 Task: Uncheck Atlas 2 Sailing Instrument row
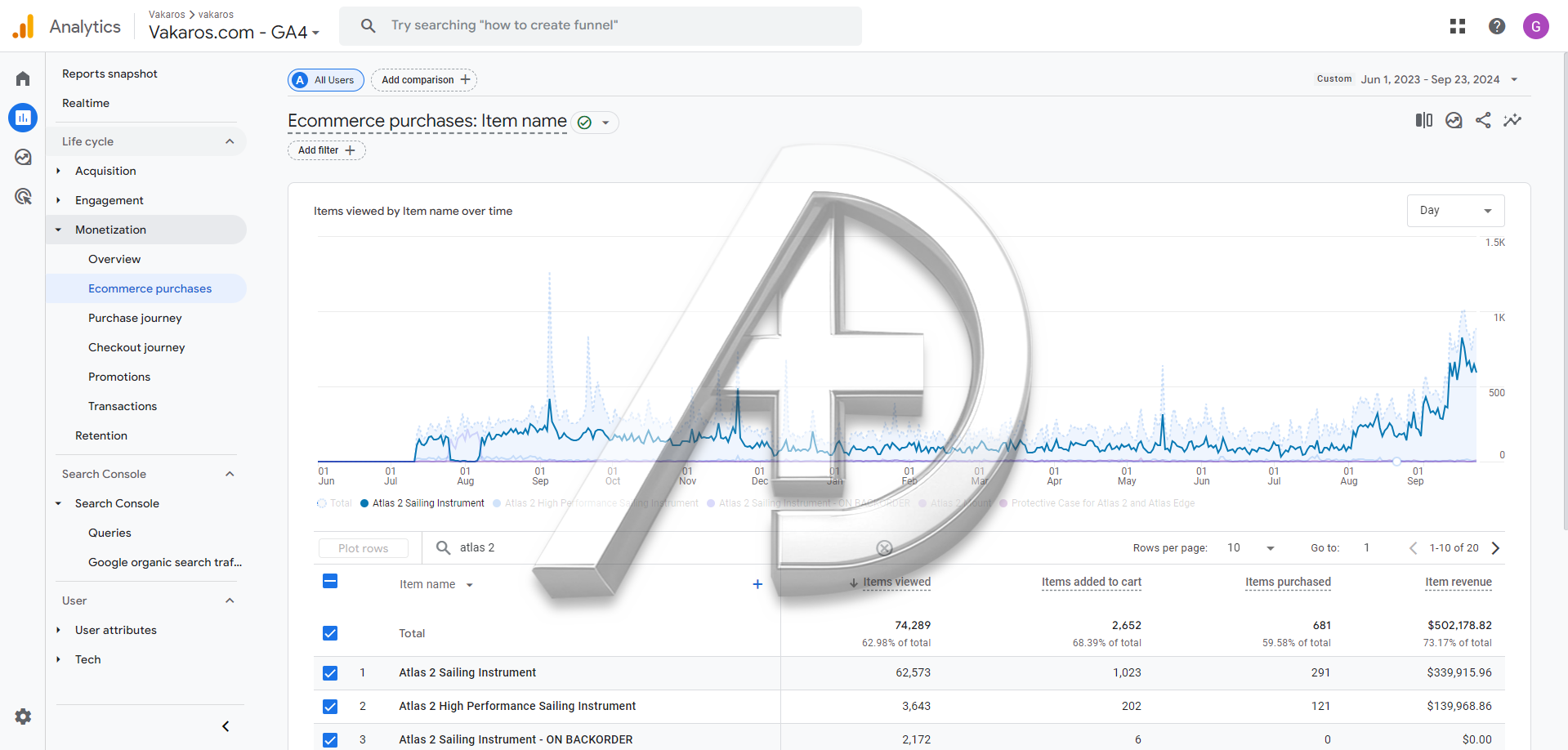tap(330, 673)
